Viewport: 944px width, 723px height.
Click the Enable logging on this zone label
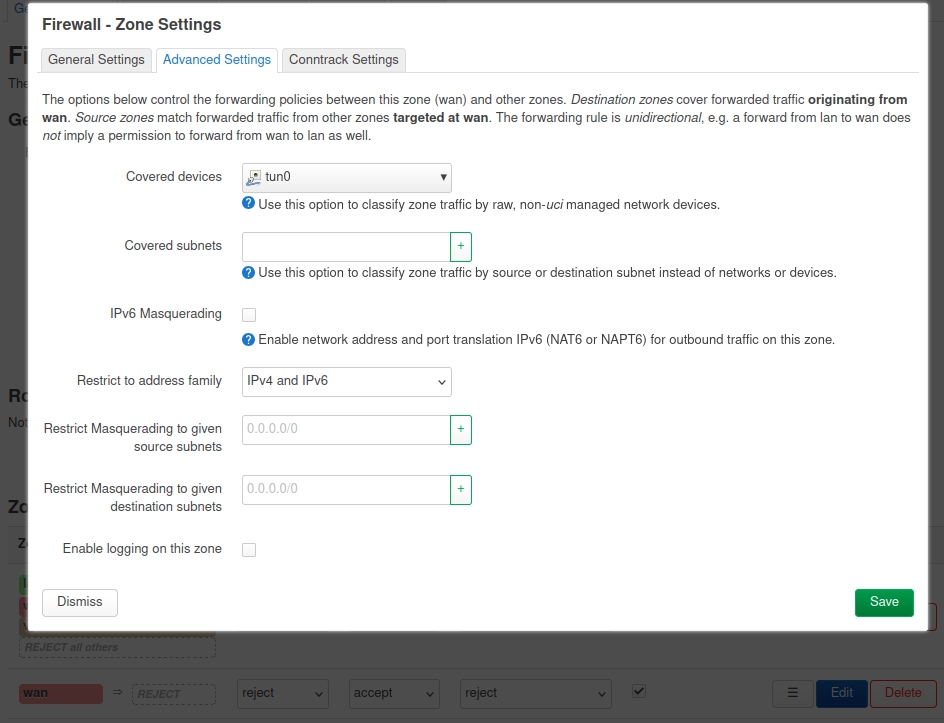click(142, 549)
